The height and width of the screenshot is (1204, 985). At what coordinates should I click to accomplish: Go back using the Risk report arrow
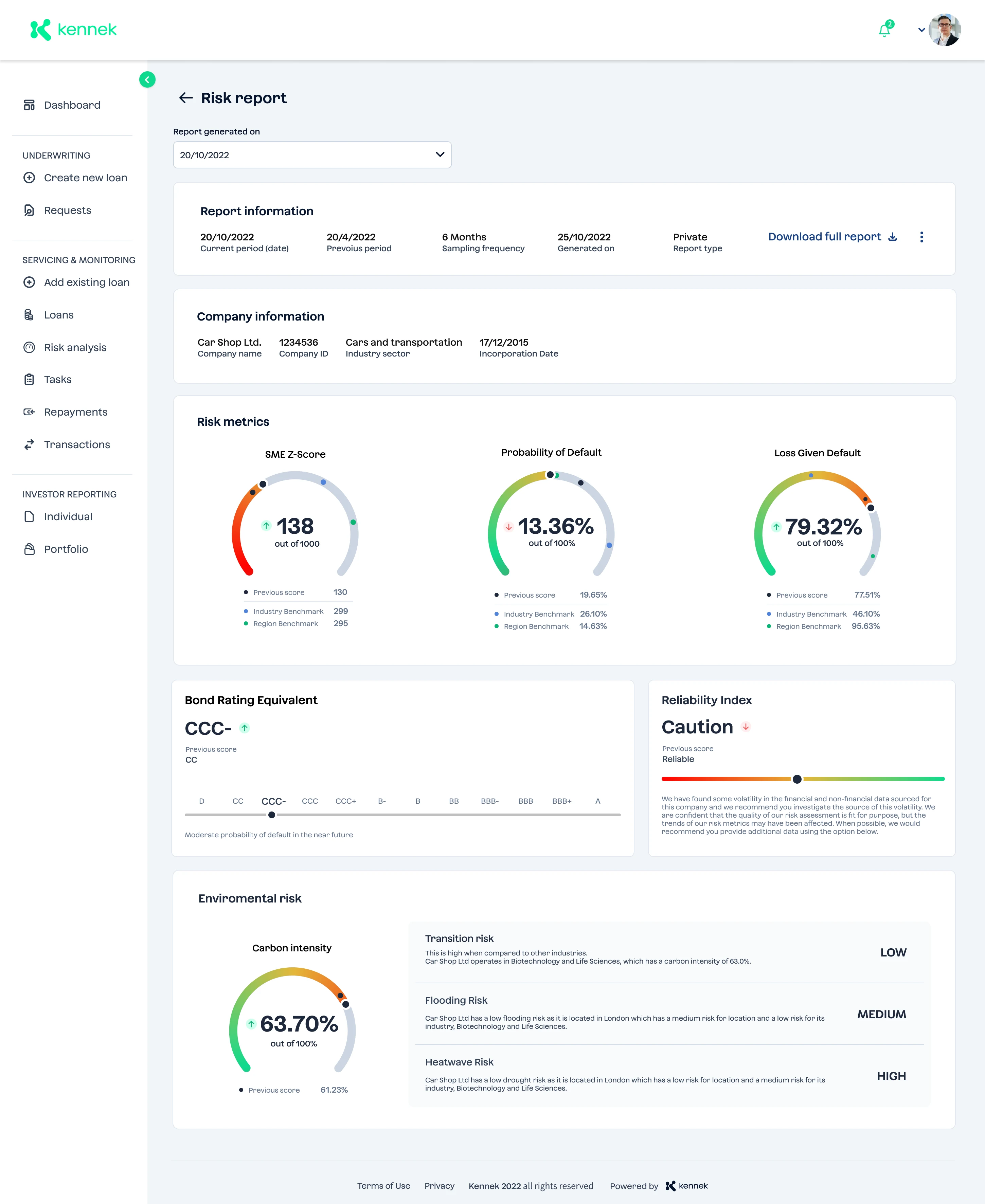coord(185,98)
